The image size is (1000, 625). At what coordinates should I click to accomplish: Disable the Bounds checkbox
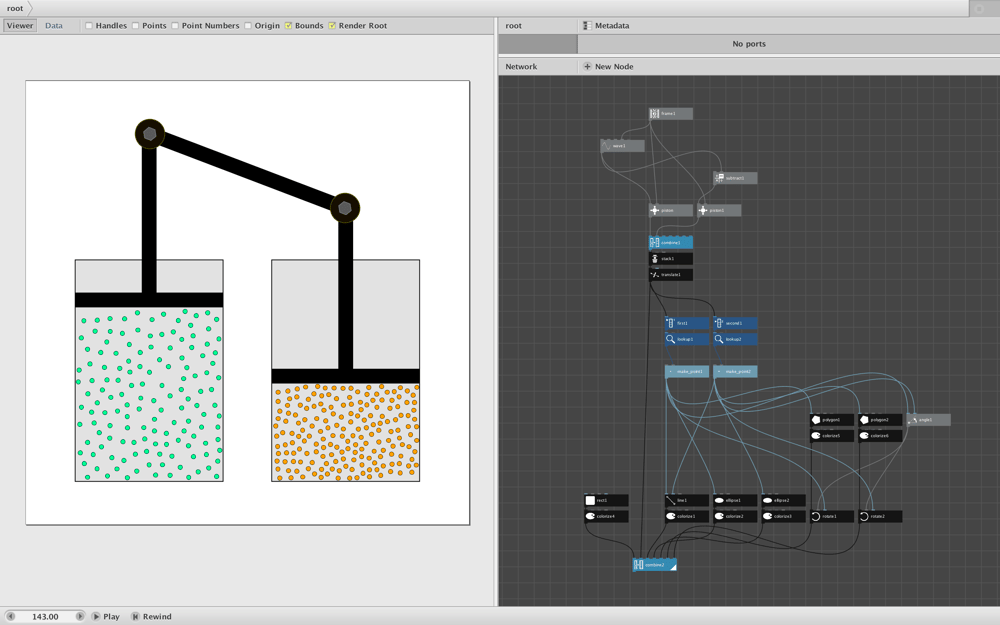(288, 26)
